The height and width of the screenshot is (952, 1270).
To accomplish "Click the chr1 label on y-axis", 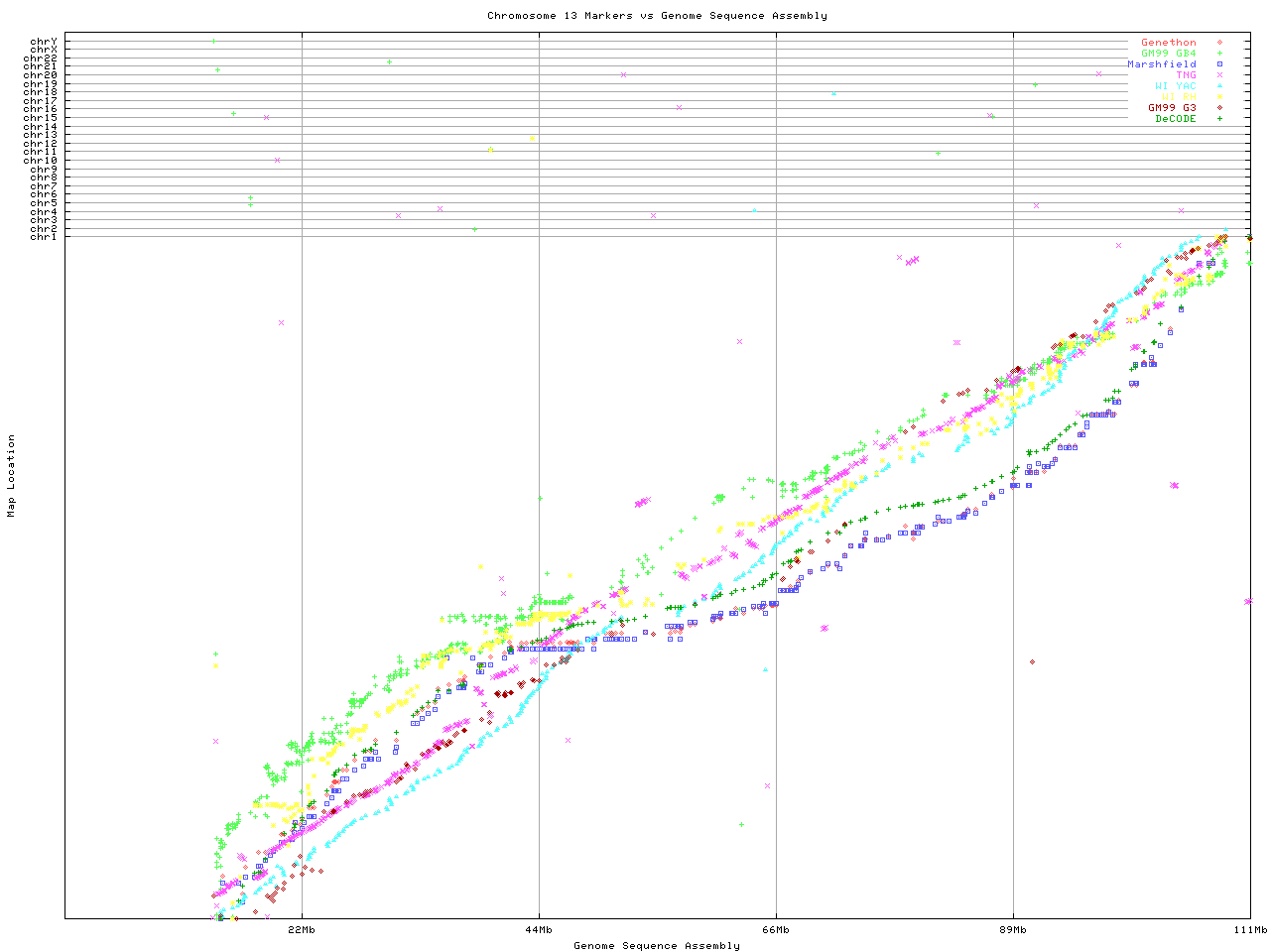I will 43,236.
